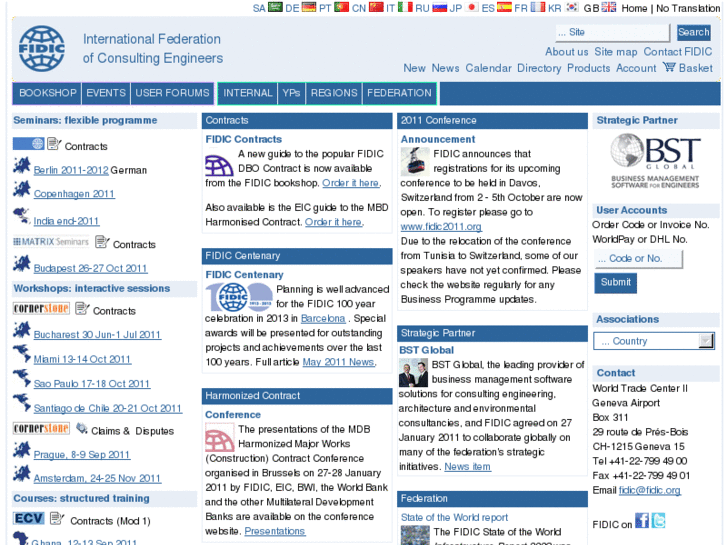Open the Products link
Viewport: 727px width, 545px height.
pyautogui.click(x=588, y=68)
